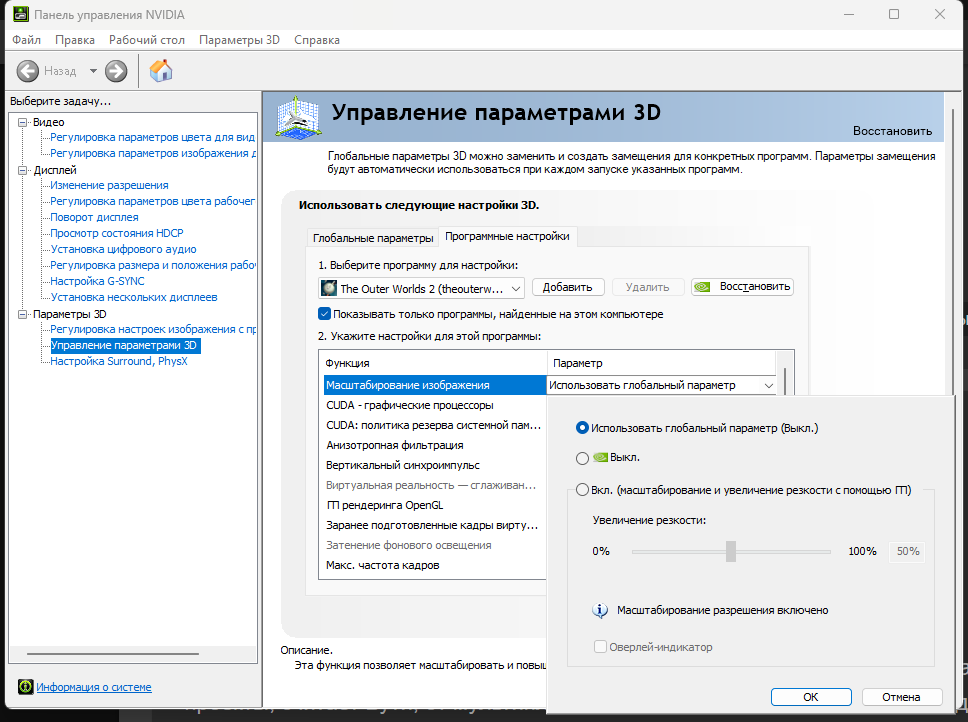The image size is (968, 722).
Task: Open the Back history dropdown arrow
Action: point(93,71)
